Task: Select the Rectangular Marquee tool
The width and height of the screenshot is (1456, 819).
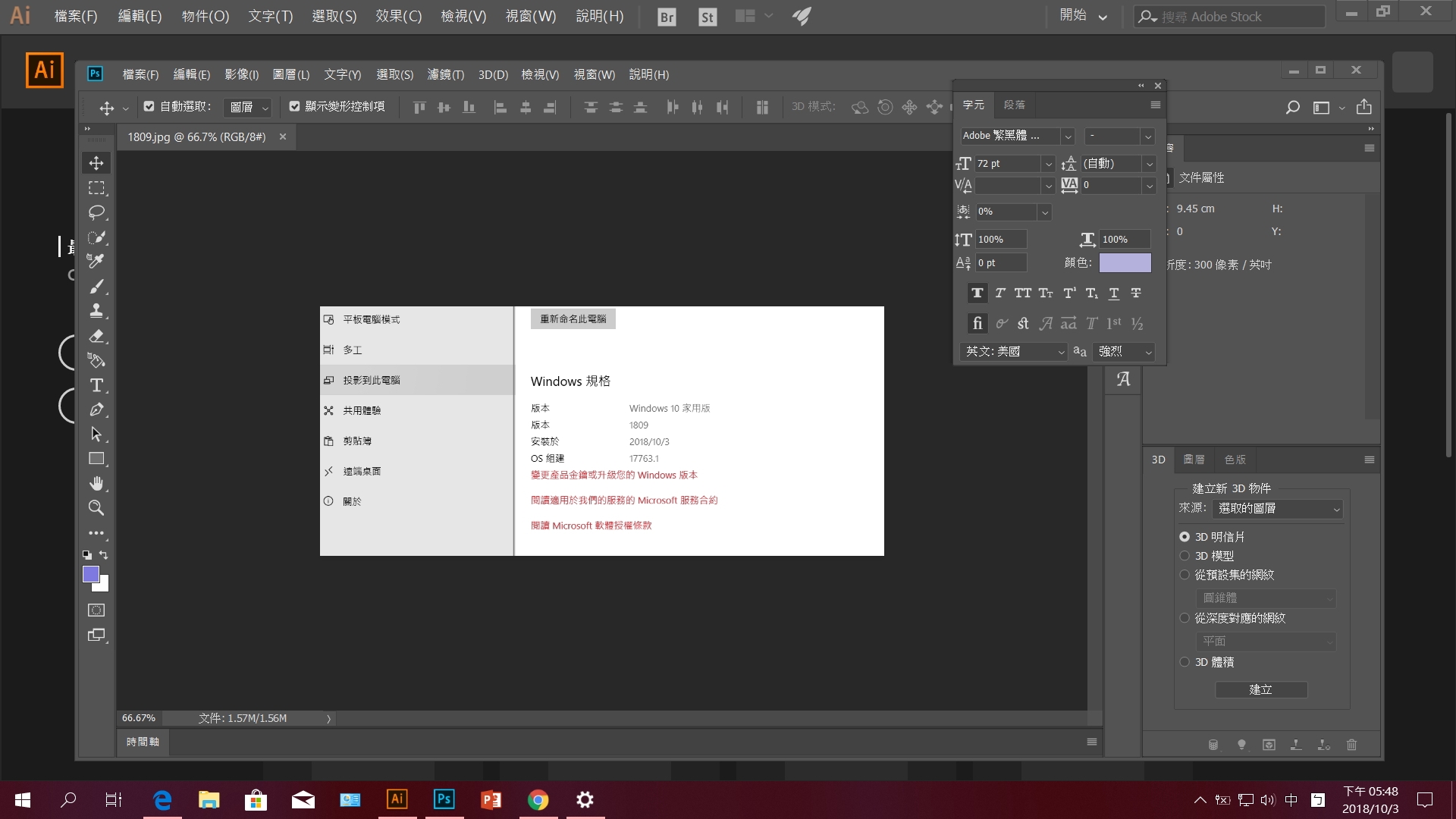Action: 96,187
